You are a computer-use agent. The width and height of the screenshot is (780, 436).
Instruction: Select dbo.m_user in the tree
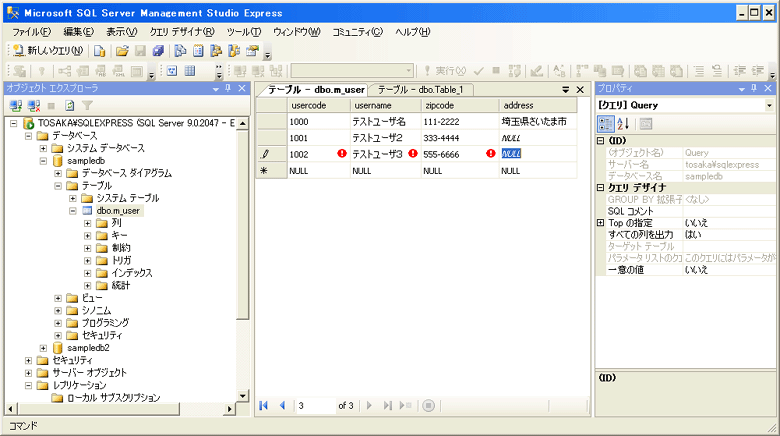pyautogui.click(x=118, y=211)
